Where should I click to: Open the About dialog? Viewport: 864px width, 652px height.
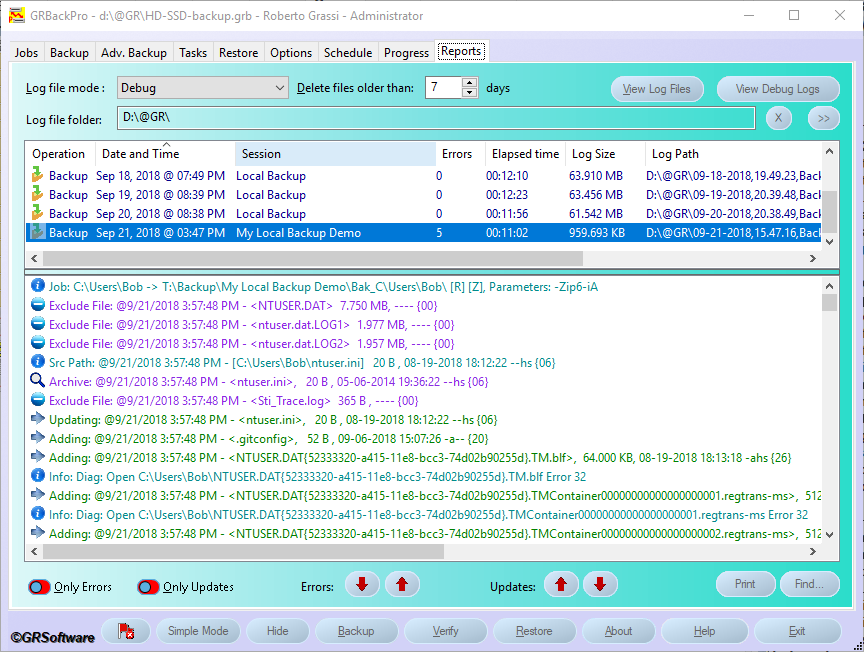pos(618,631)
